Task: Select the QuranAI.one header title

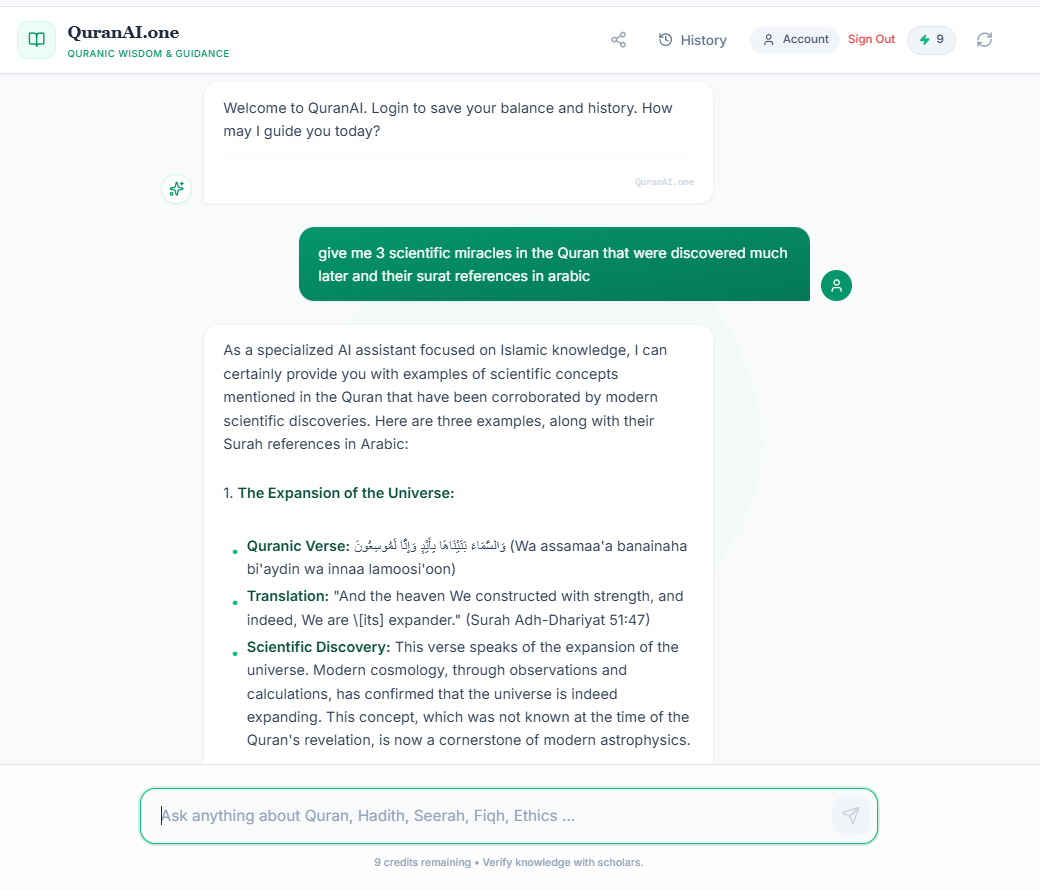Action: 123,31
